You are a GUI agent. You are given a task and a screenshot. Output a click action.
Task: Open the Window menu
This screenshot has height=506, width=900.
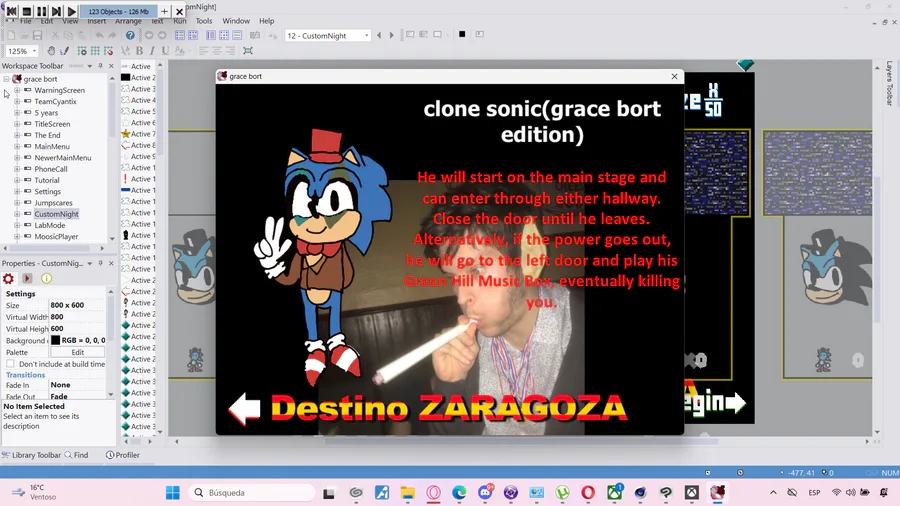(236, 21)
